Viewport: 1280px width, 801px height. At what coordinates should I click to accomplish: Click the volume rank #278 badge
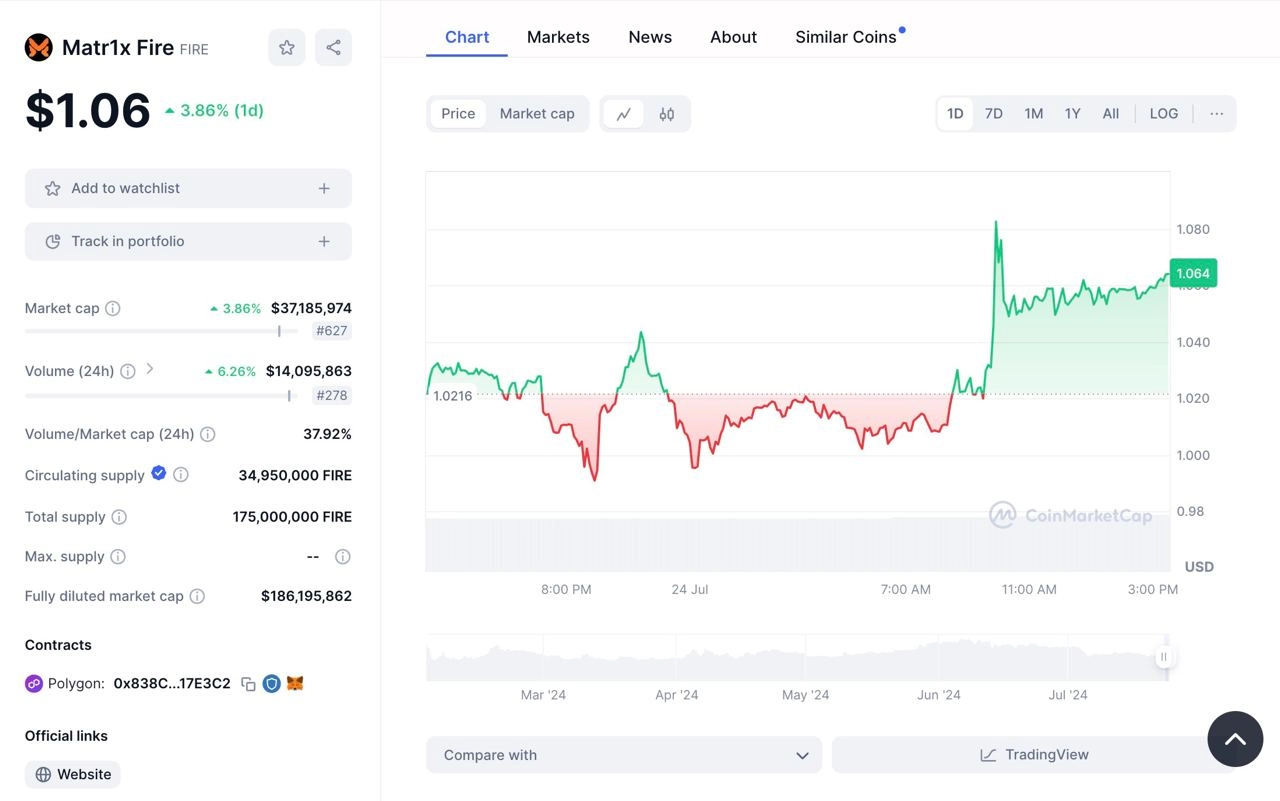(332, 395)
